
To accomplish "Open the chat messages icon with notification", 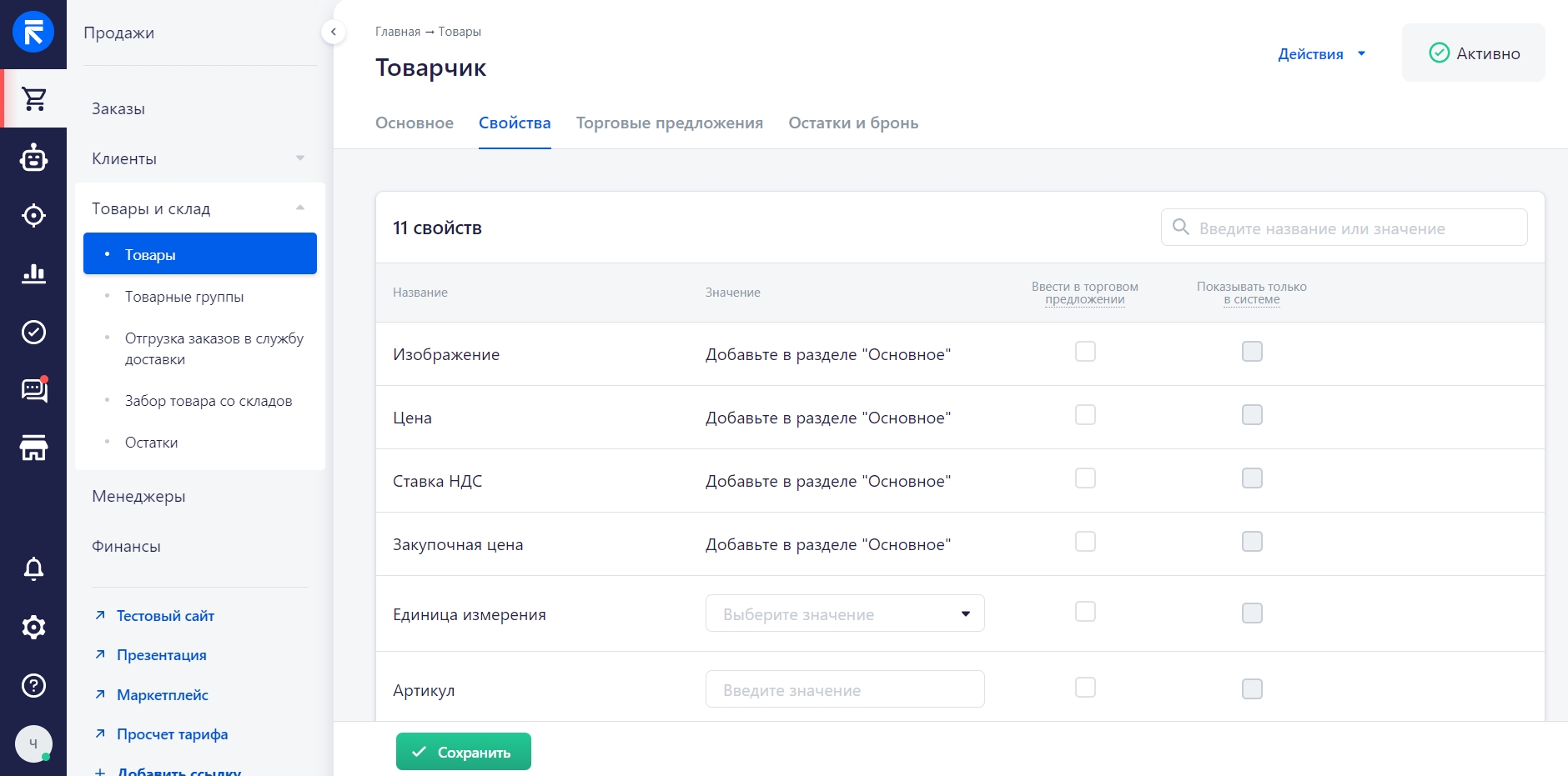I will [x=34, y=389].
